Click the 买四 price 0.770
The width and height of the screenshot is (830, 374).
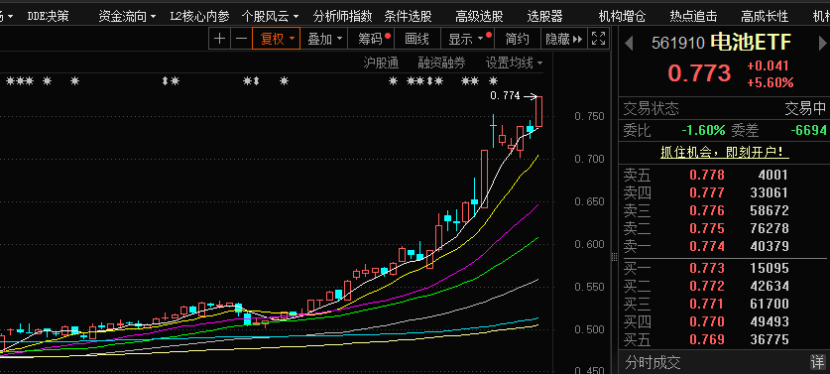point(707,322)
